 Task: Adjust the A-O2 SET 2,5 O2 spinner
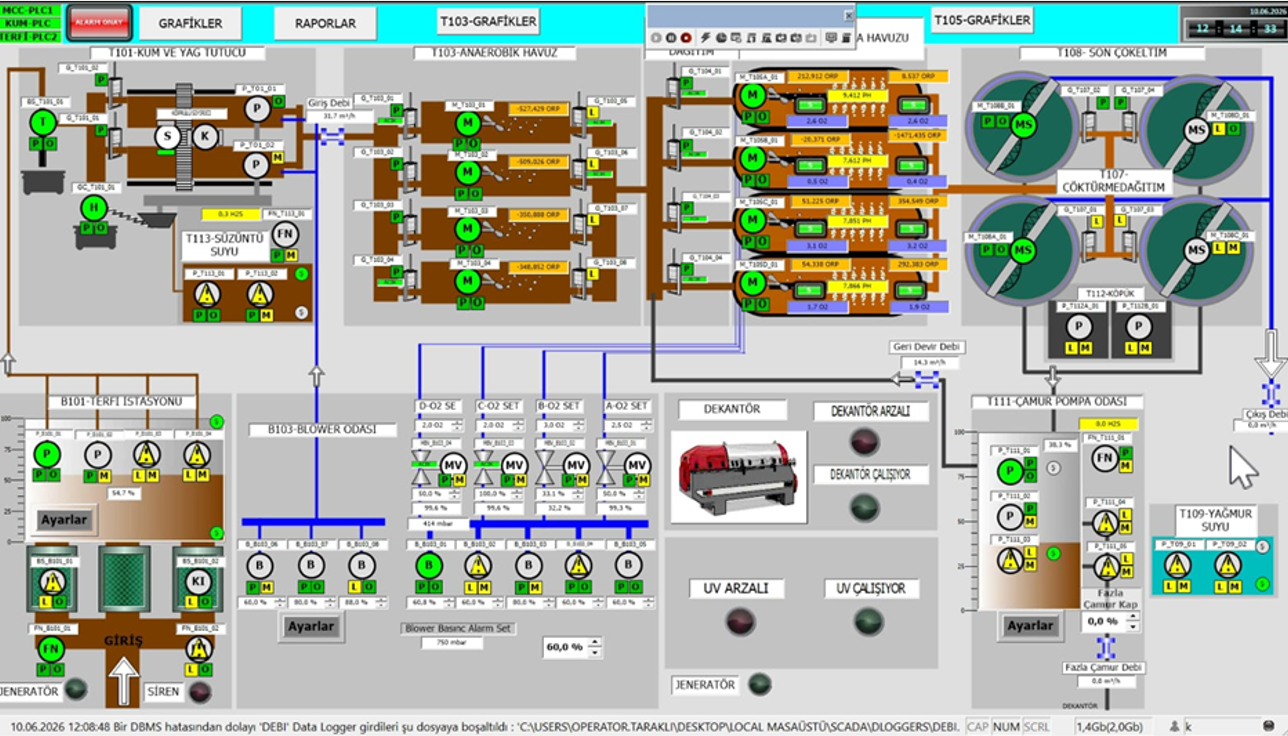pos(644,425)
